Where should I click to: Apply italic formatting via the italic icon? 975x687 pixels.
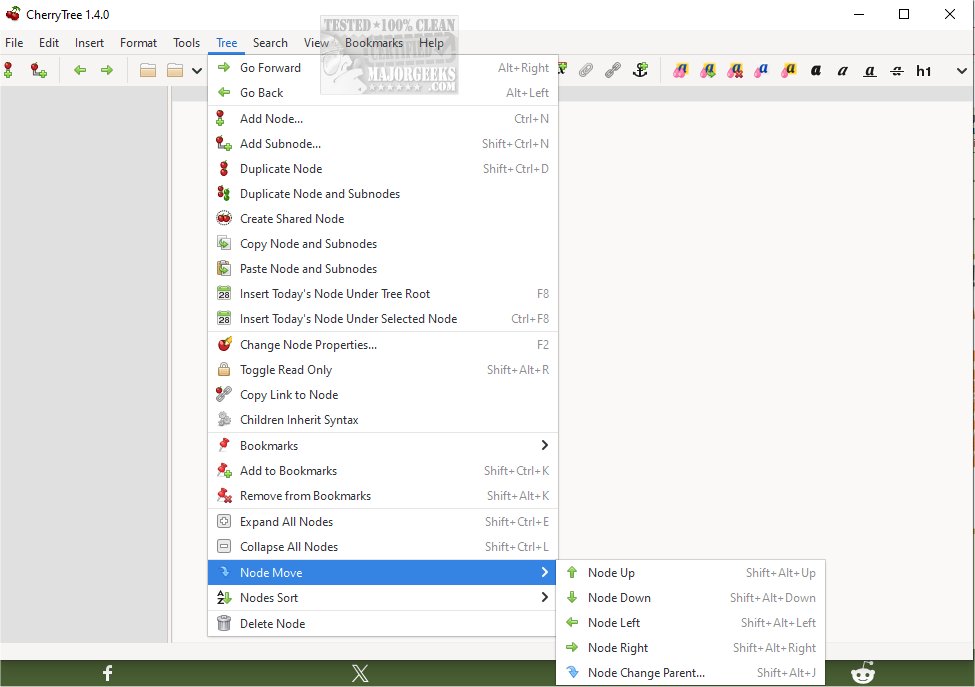tap(841, 70)
